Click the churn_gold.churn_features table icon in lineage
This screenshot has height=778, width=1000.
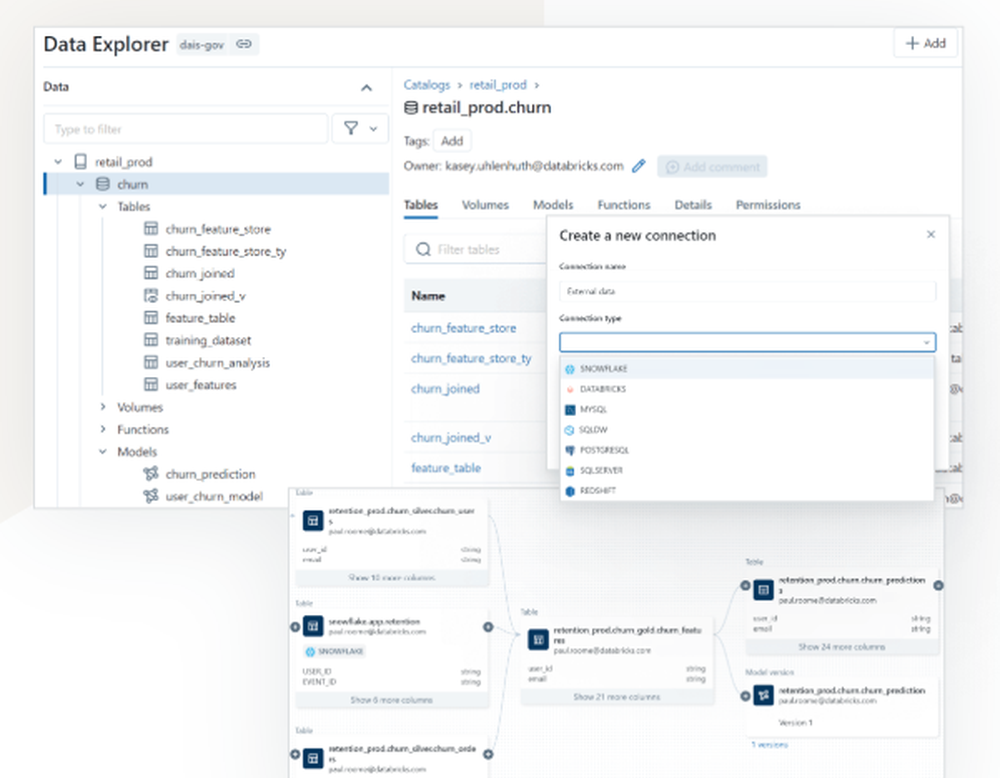[x=538, y=639]
